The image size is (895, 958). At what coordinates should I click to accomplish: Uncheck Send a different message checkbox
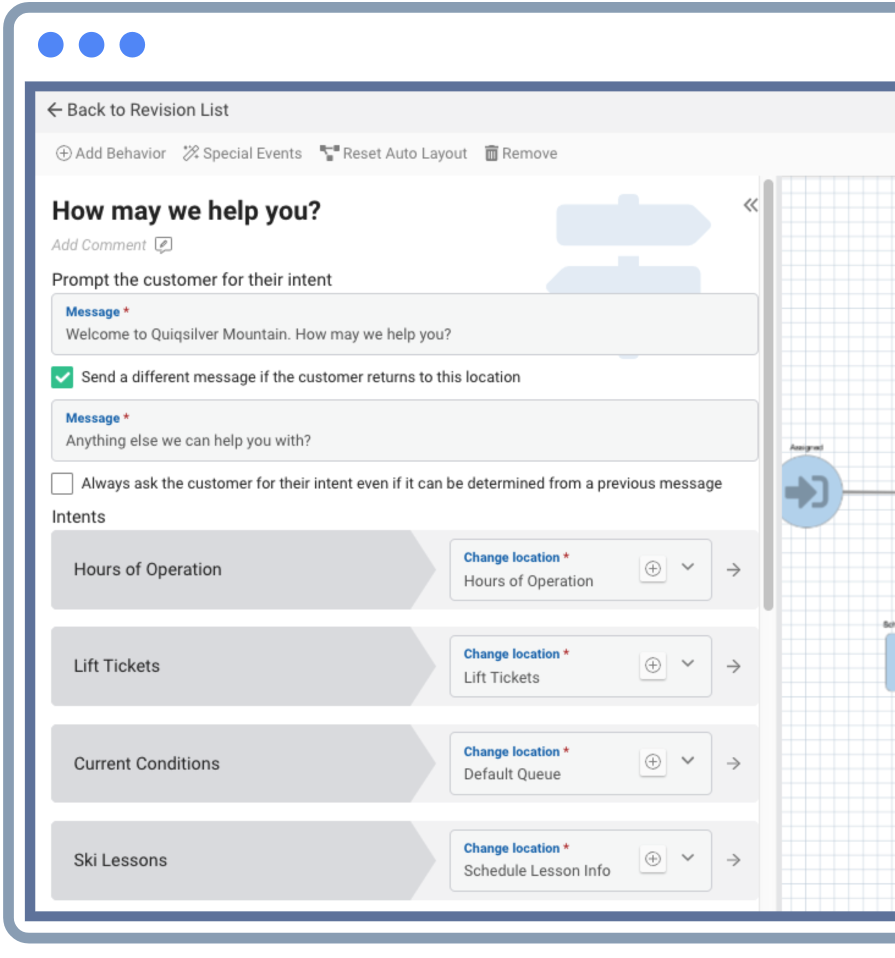point(63,377)
